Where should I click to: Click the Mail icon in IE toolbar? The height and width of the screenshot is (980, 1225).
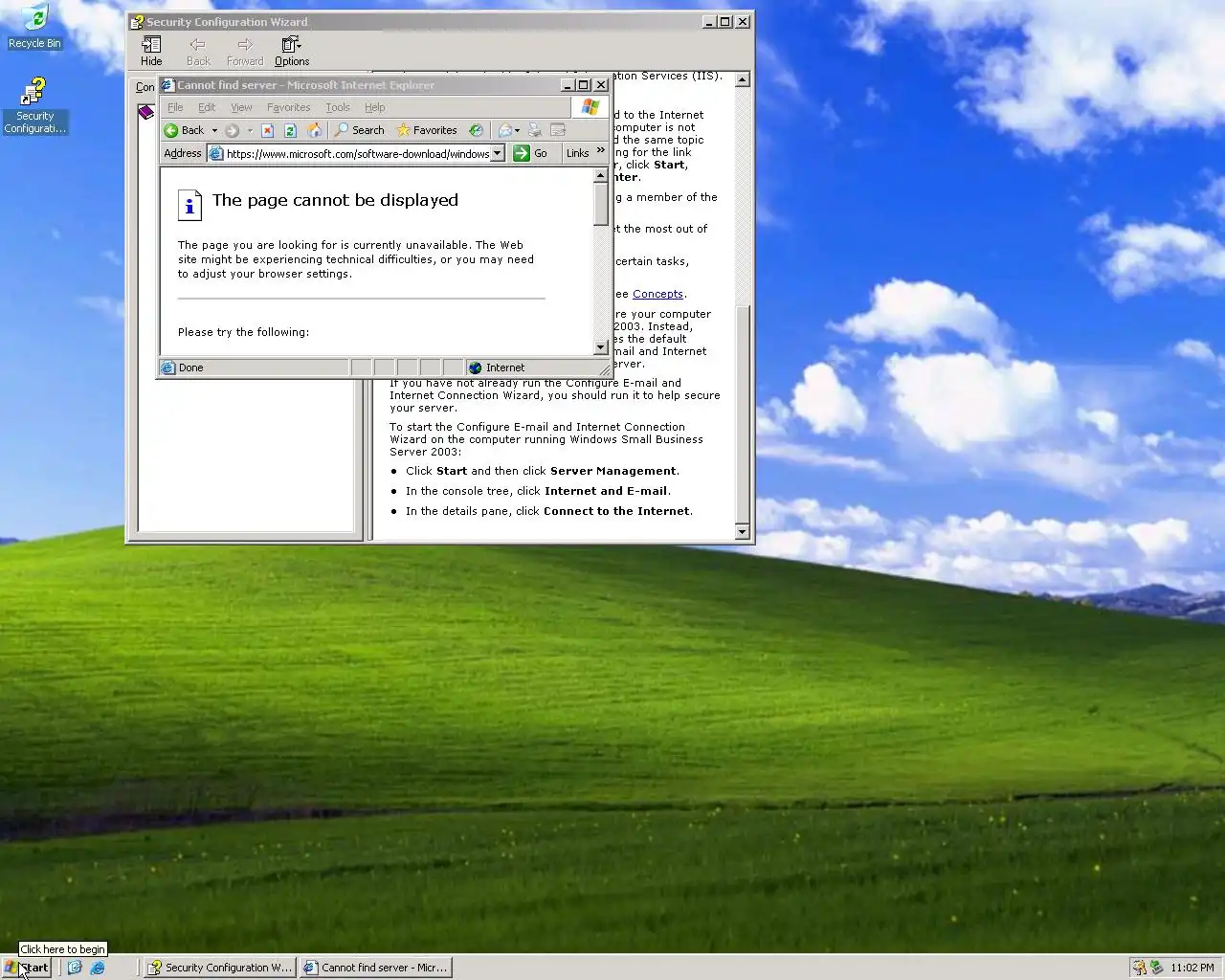click(x=505, y=130)
